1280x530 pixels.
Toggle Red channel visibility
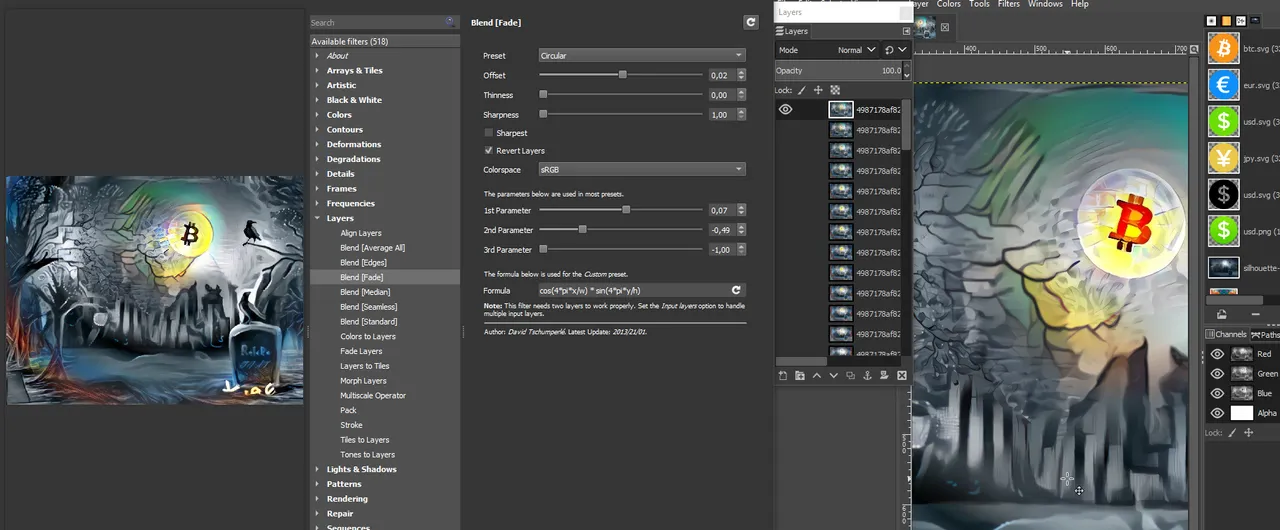click(1217, 354)
